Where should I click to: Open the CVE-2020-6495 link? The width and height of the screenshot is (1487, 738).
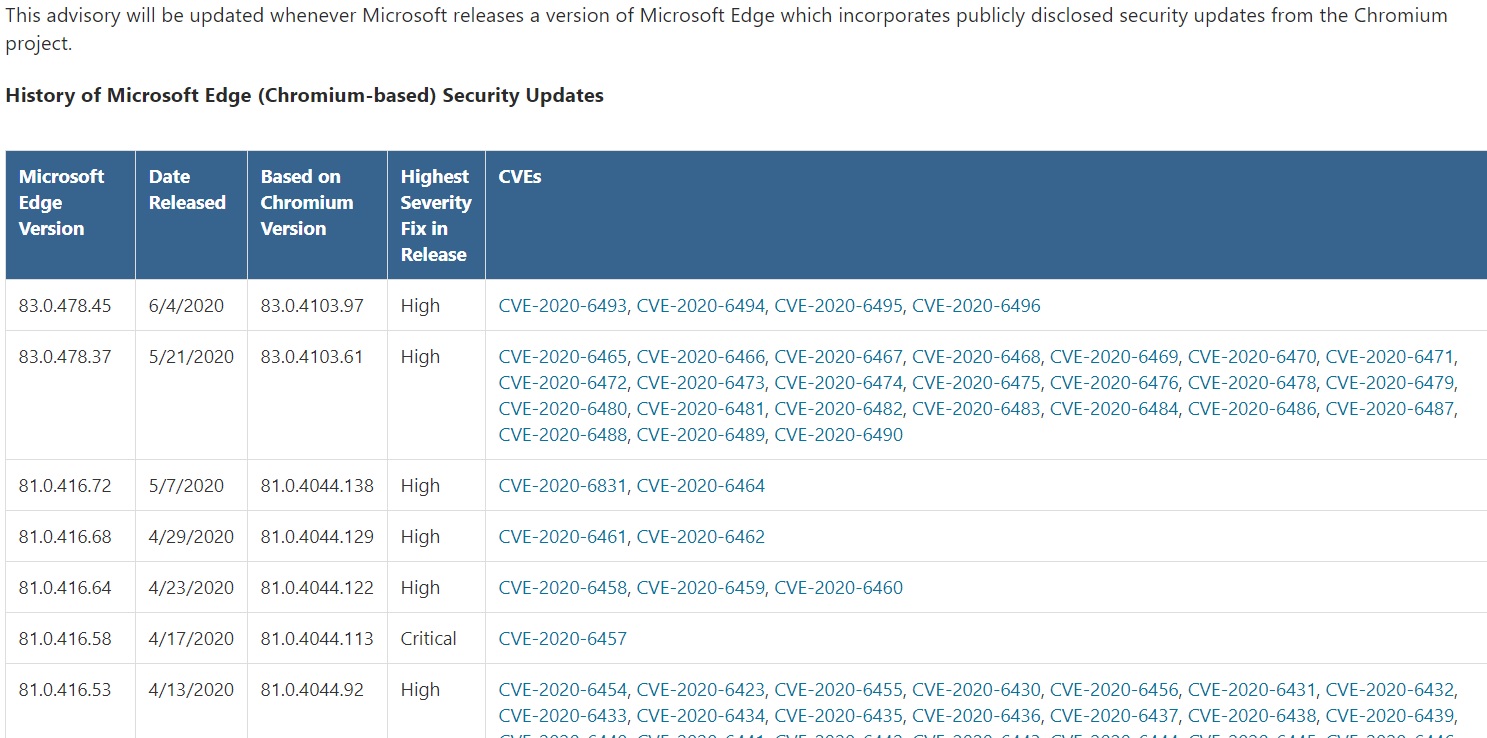click(839, 306)
